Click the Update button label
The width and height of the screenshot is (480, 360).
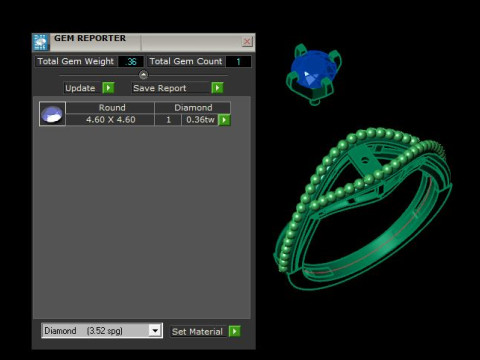click(80, 88)
